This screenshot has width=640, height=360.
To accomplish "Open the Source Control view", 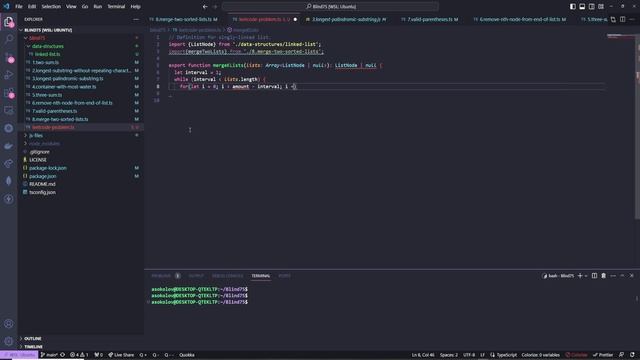I will coord(9,57).
